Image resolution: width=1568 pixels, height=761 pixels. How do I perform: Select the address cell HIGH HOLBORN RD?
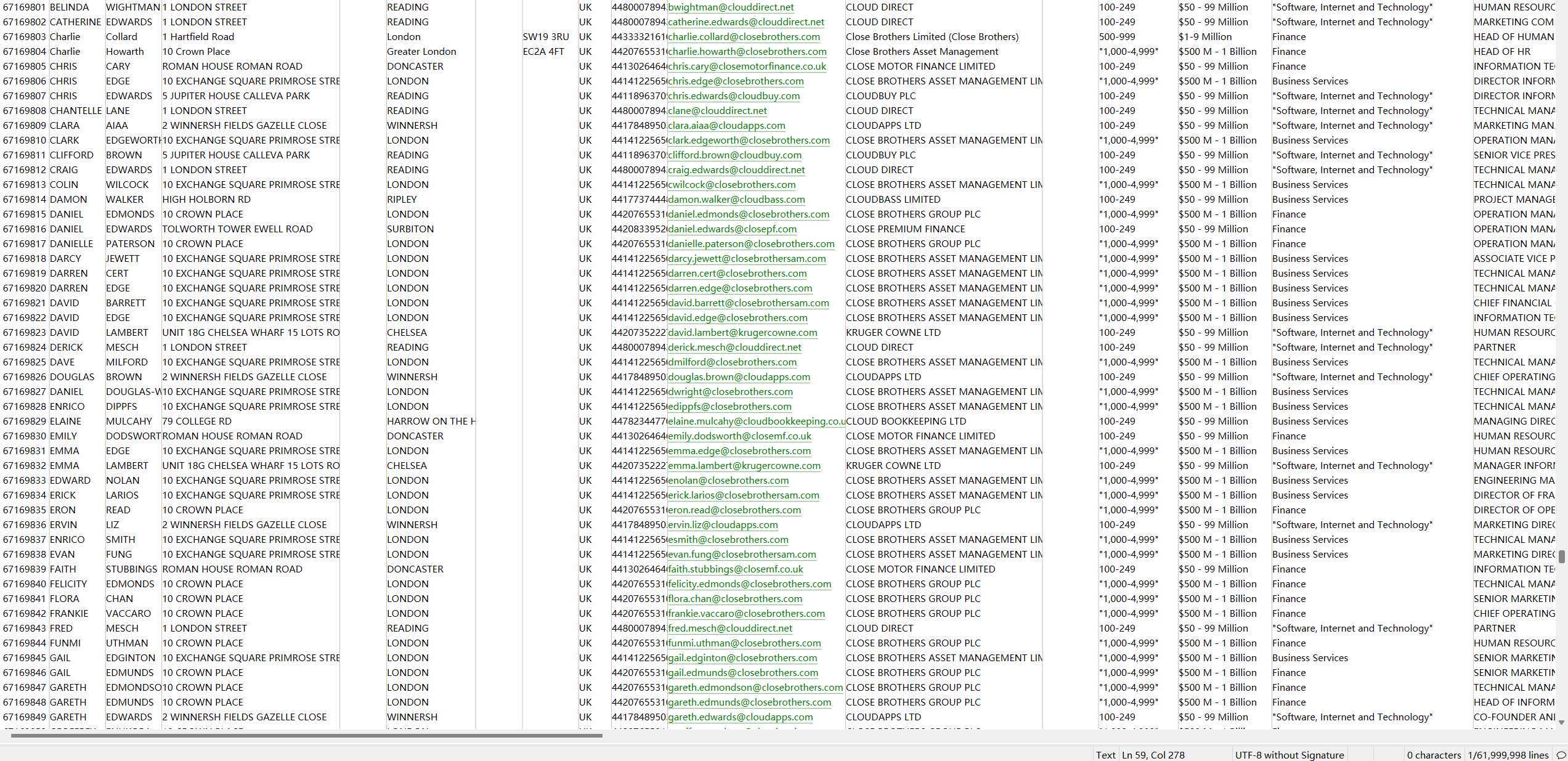coord(206,200)
